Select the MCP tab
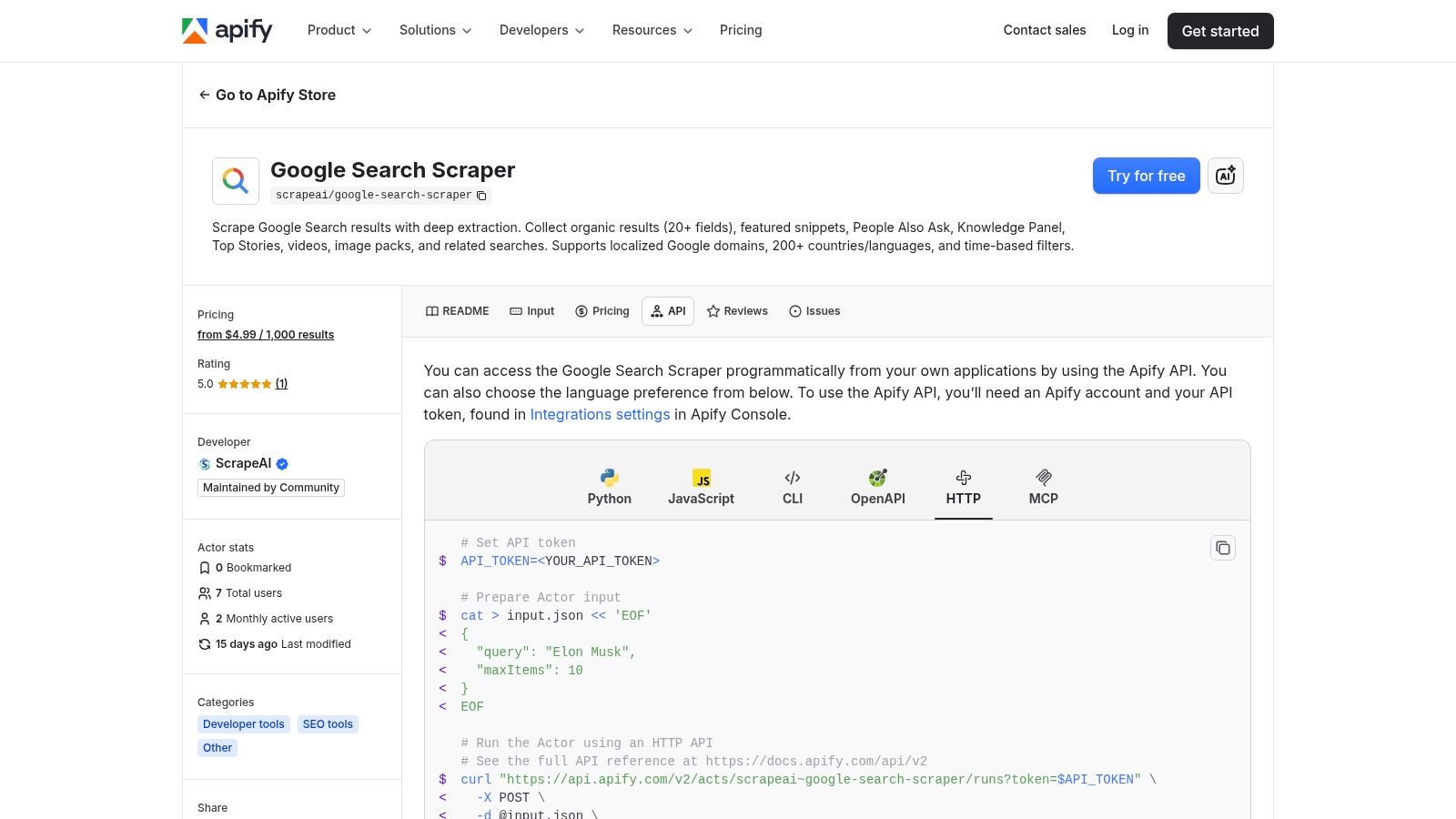Viewport: 1456px width, 819px height. pos(1044,488)
